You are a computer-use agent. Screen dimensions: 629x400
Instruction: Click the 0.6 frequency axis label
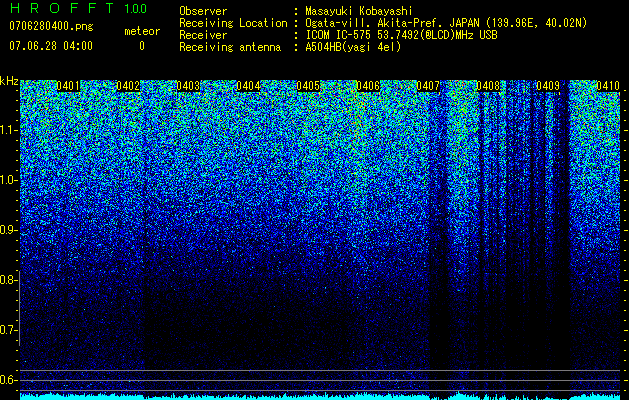click(8, 380)
